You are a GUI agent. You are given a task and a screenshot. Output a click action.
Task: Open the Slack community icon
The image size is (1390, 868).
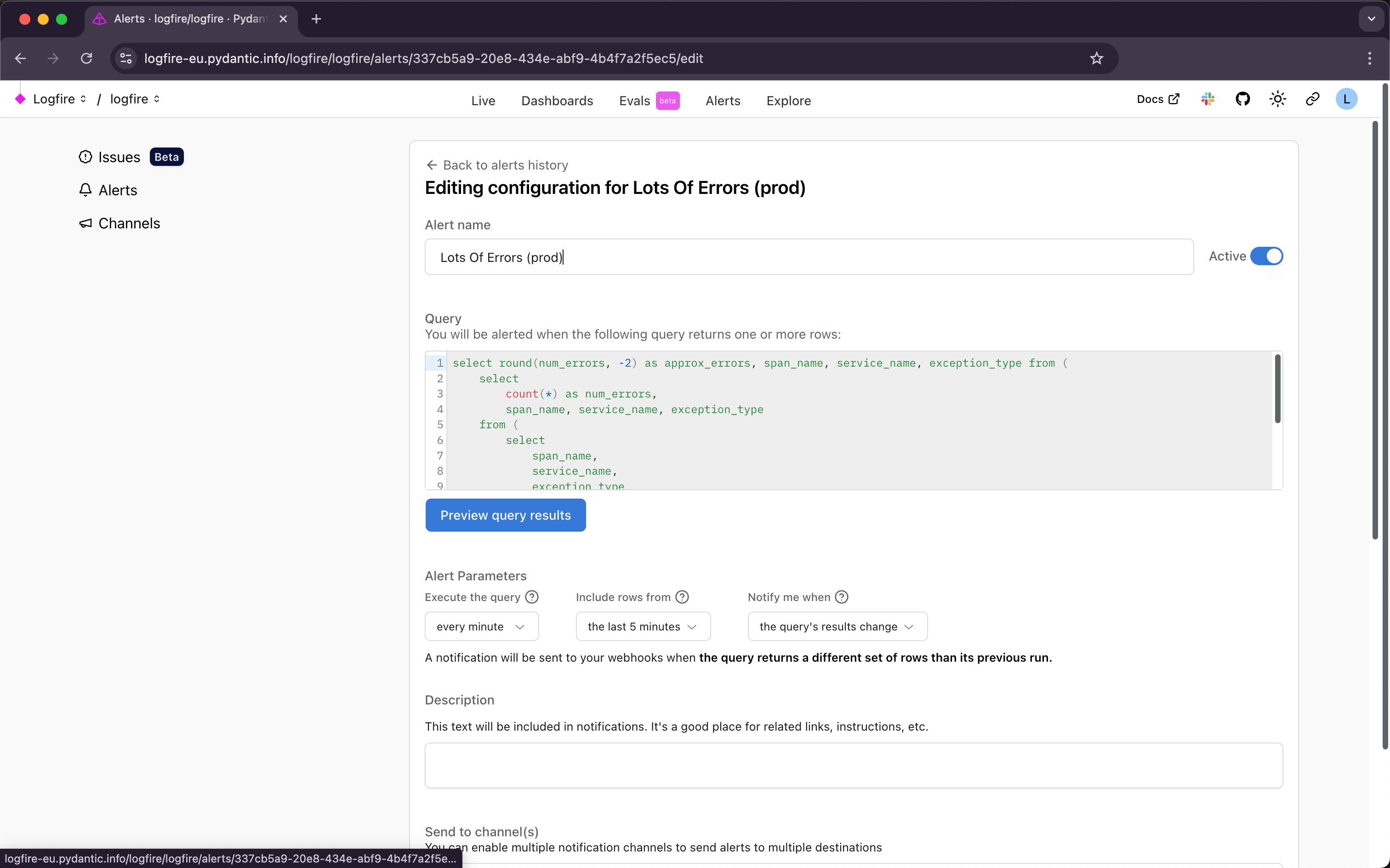click(x=1208, y=99)
